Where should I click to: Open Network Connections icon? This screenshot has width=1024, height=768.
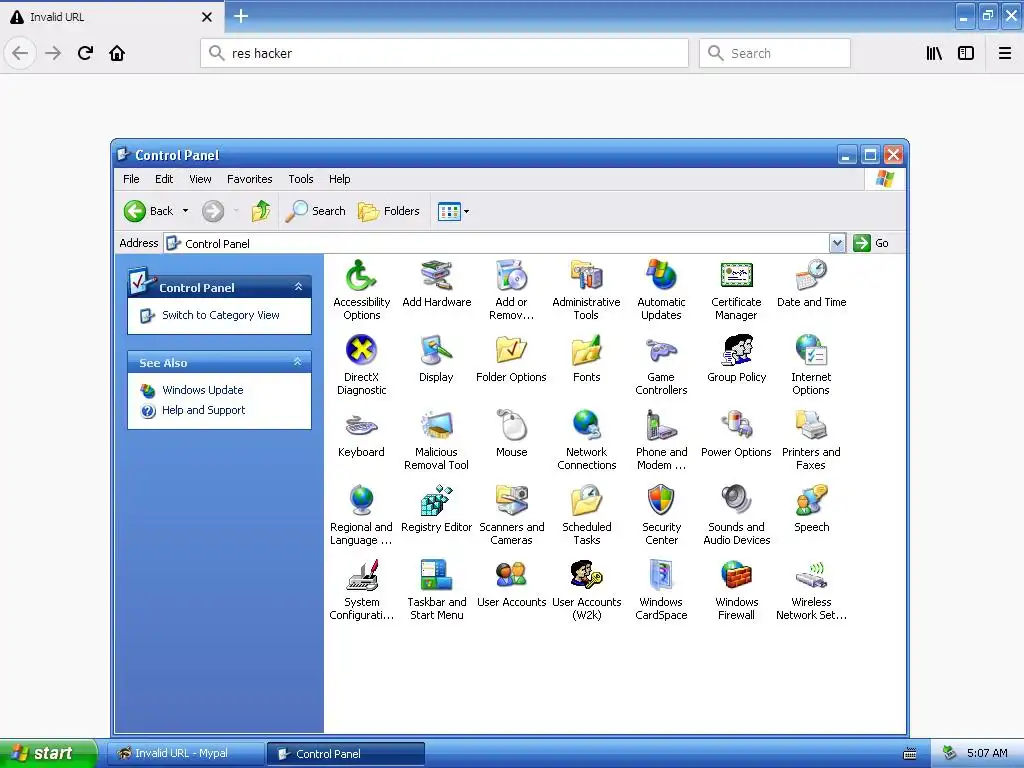click(x=586, y=440)
